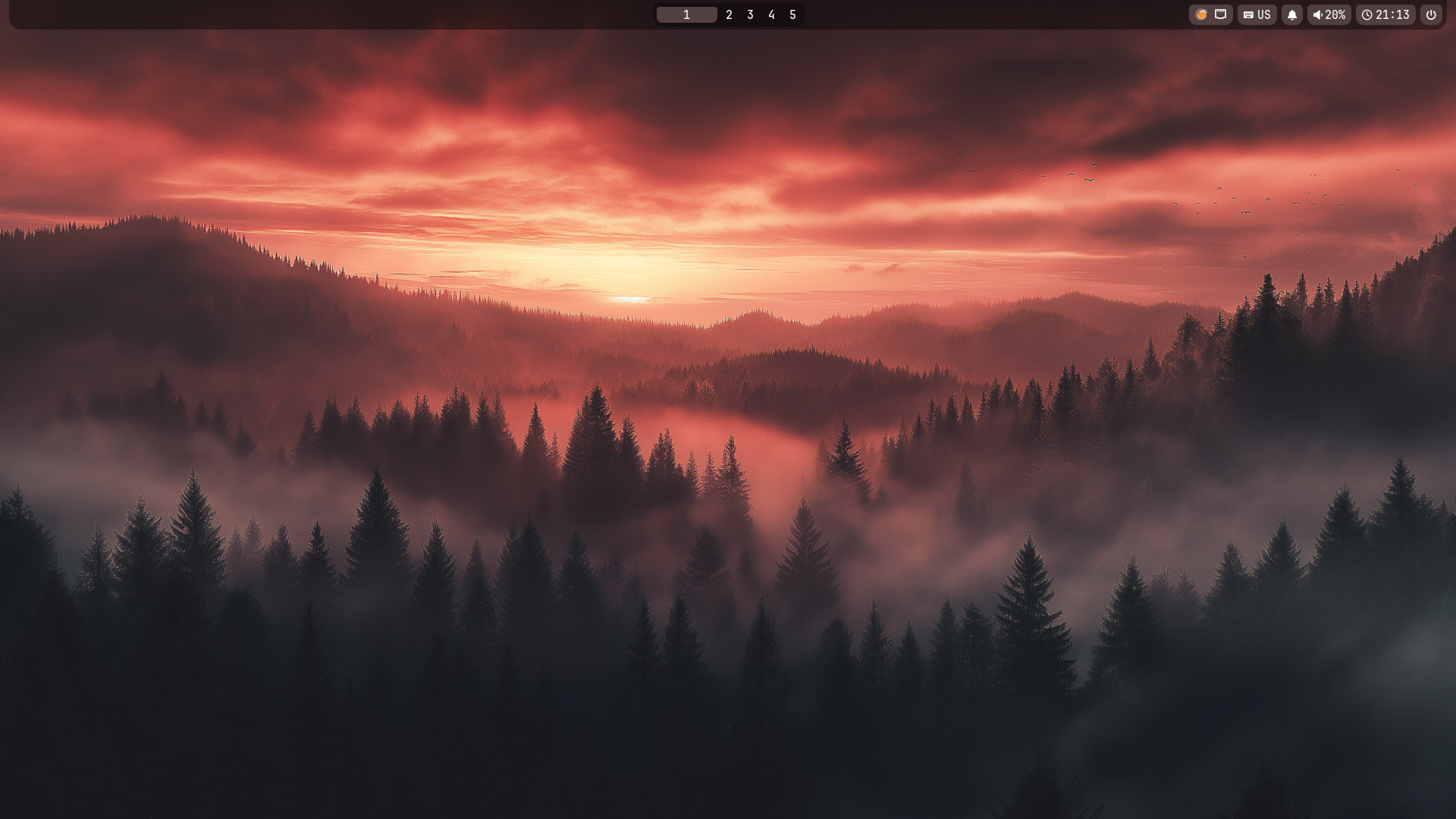The image size is (1456, 819).
Task: Click the orange tray application icon
Action: tap(1201, 14)
